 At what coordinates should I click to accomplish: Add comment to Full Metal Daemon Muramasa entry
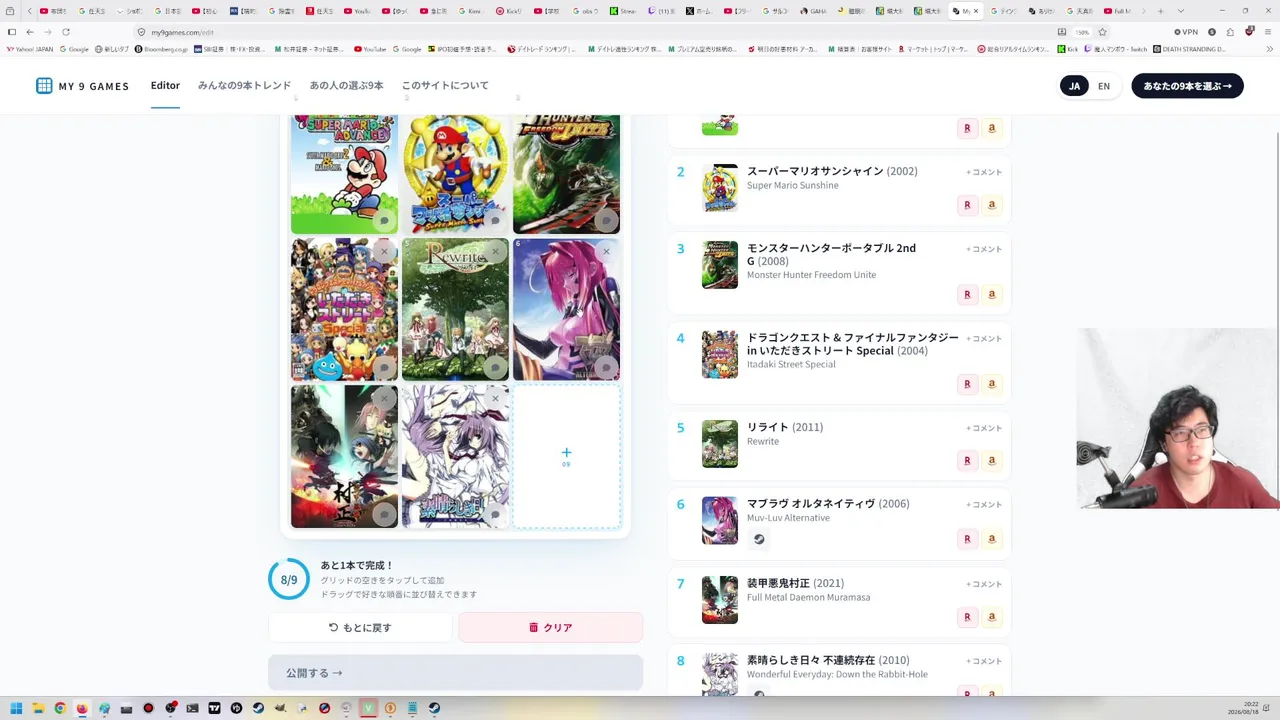984,584
